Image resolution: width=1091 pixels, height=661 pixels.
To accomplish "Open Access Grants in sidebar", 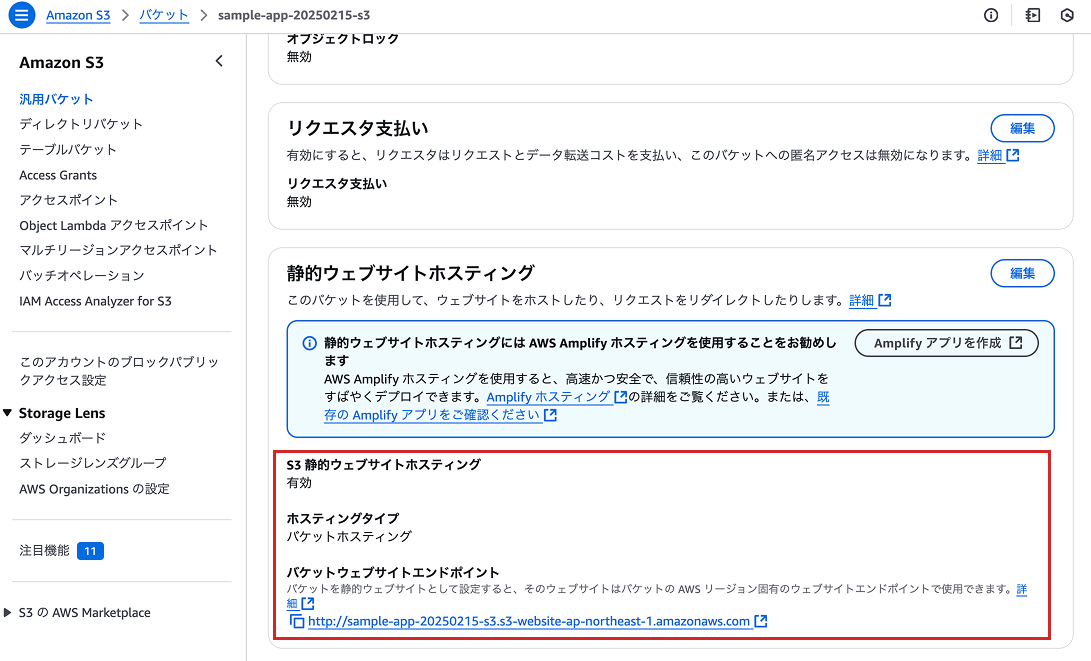I will 58,175.
